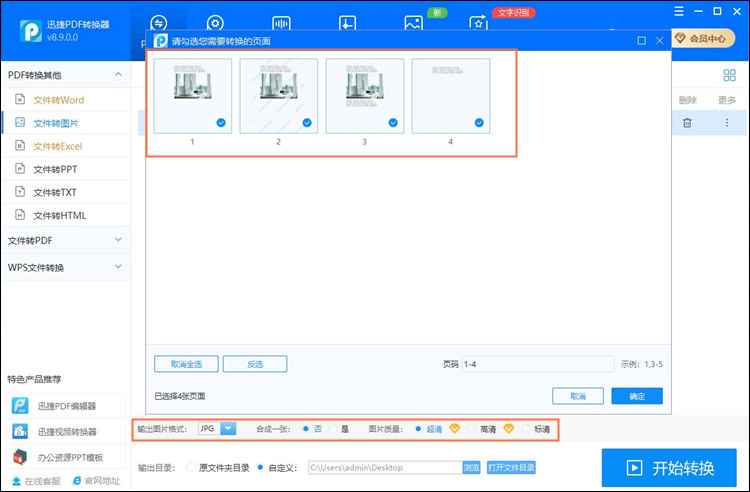Open the 文字识别 starred toolbar icon
This screenshot has height=492, width=750.
pos(478,23)
